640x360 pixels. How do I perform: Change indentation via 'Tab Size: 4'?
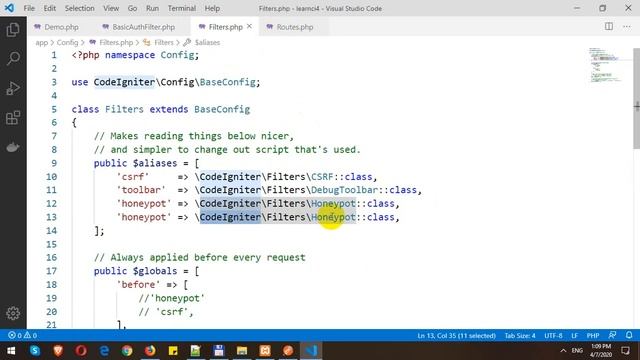point(520,336)
